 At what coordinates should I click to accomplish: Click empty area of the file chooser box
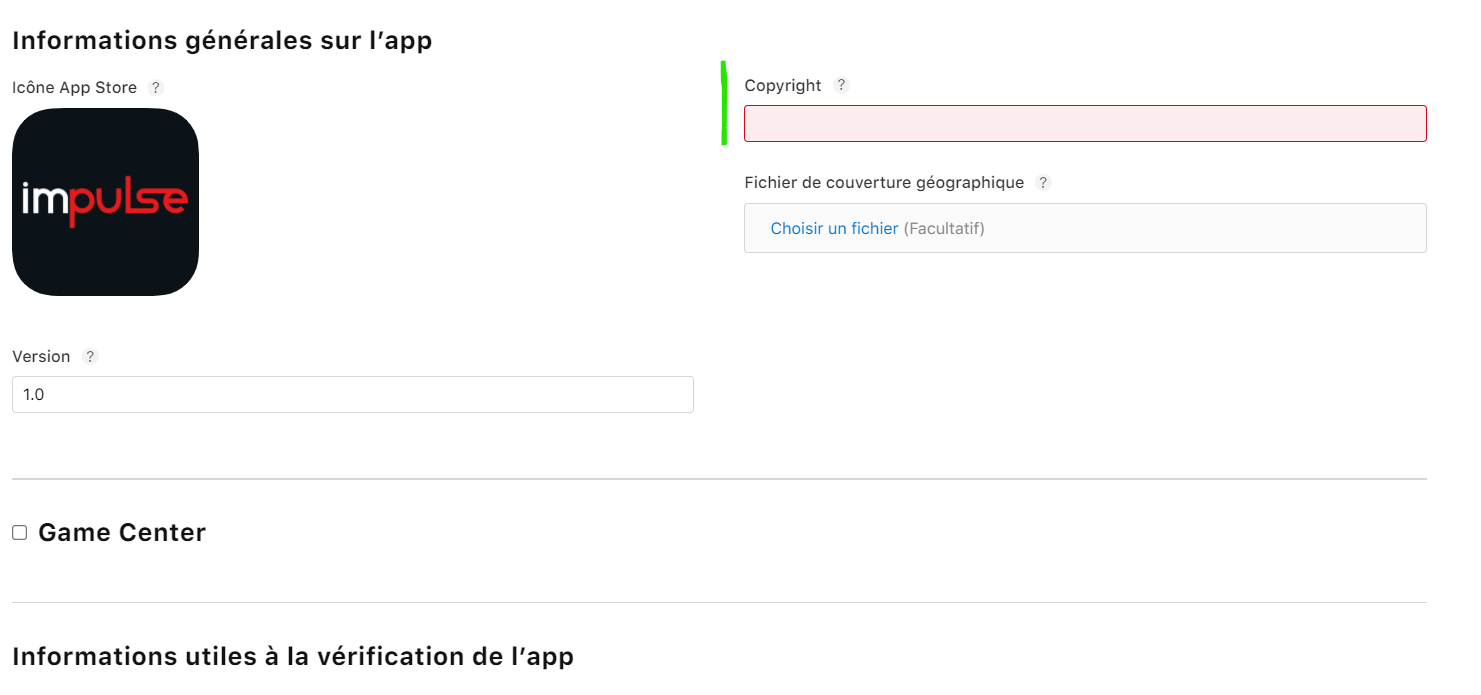(x=1200, y=229)
